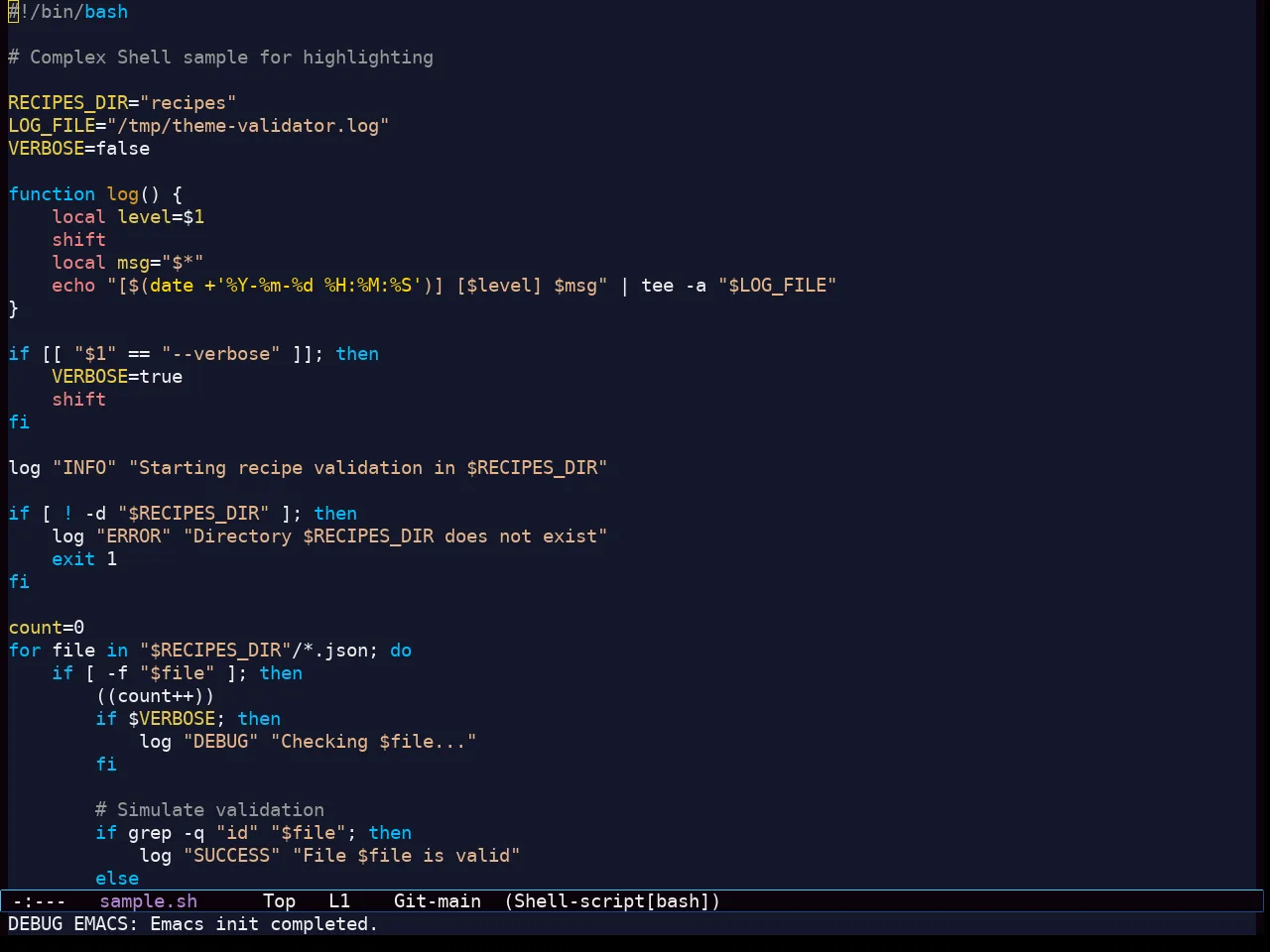Click the date format string '%Y-%m-%d %H:%M:%S'

(x=318, y=286)
